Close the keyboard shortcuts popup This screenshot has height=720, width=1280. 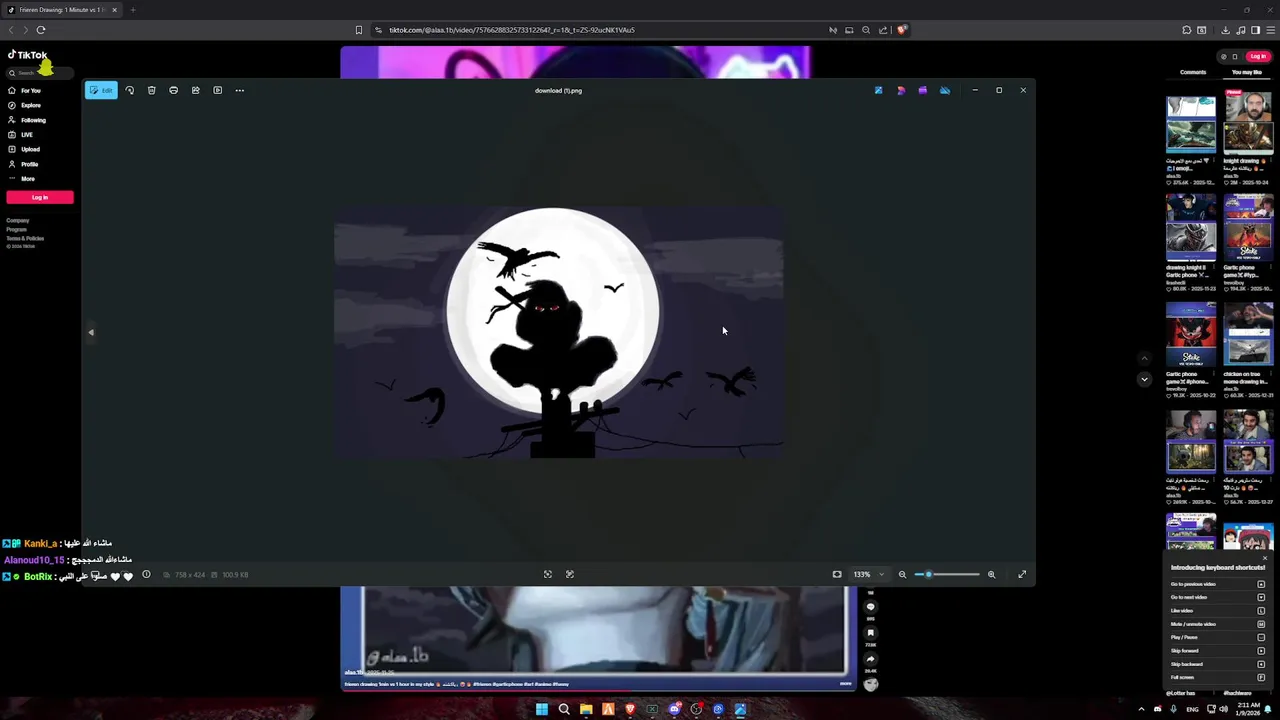tap(1264, 558)
